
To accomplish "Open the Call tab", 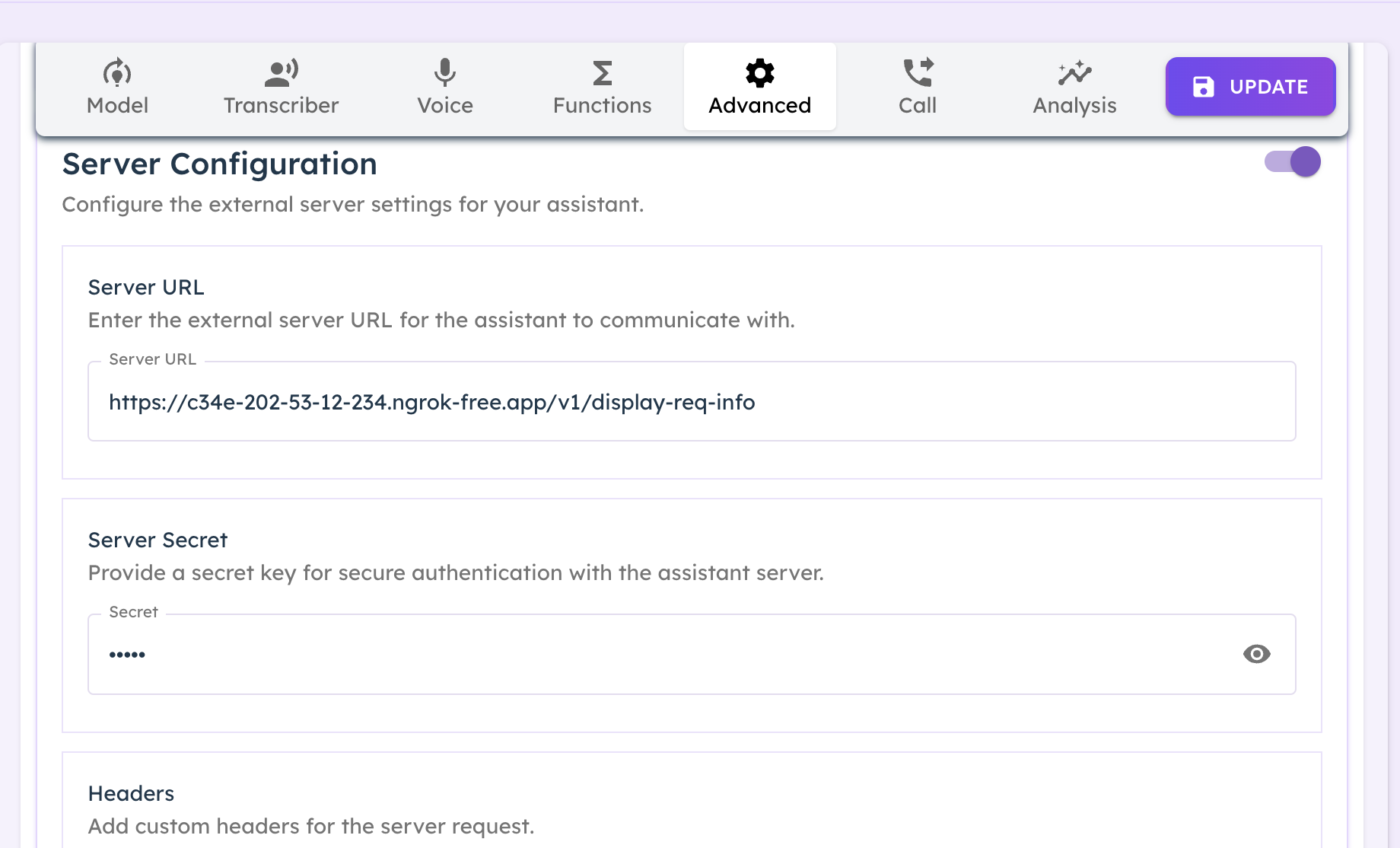I will pyautogui.click(x=918, y=87).
